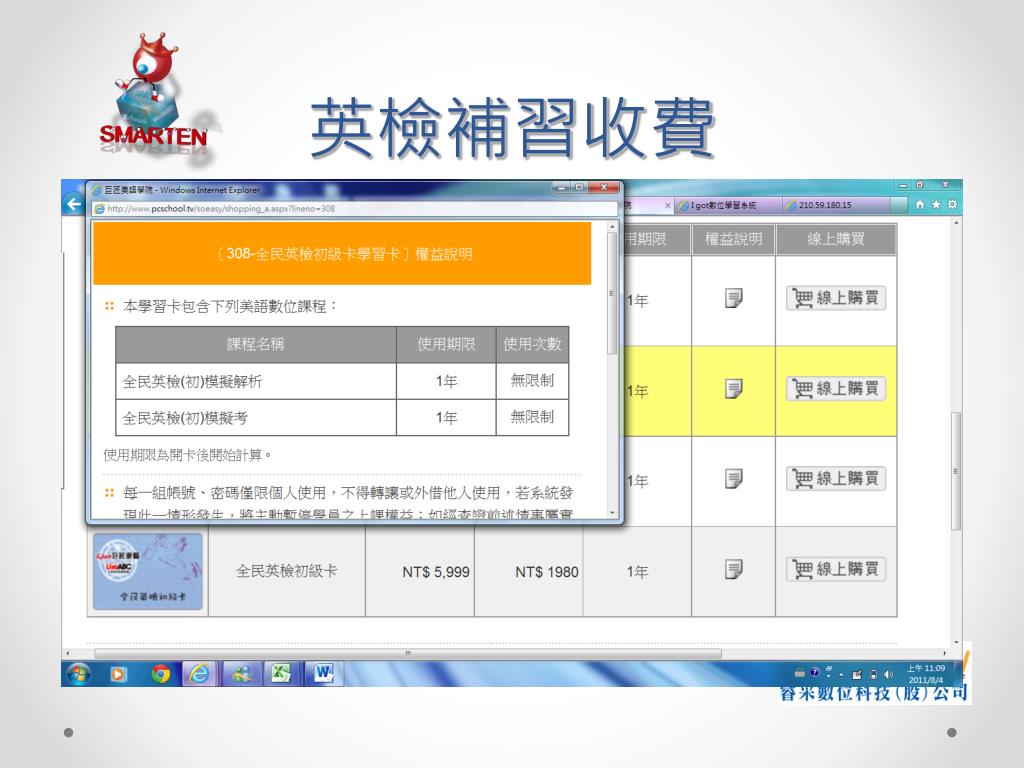Click the 使用次數 header in the popup table

click(x=532, y=344)
